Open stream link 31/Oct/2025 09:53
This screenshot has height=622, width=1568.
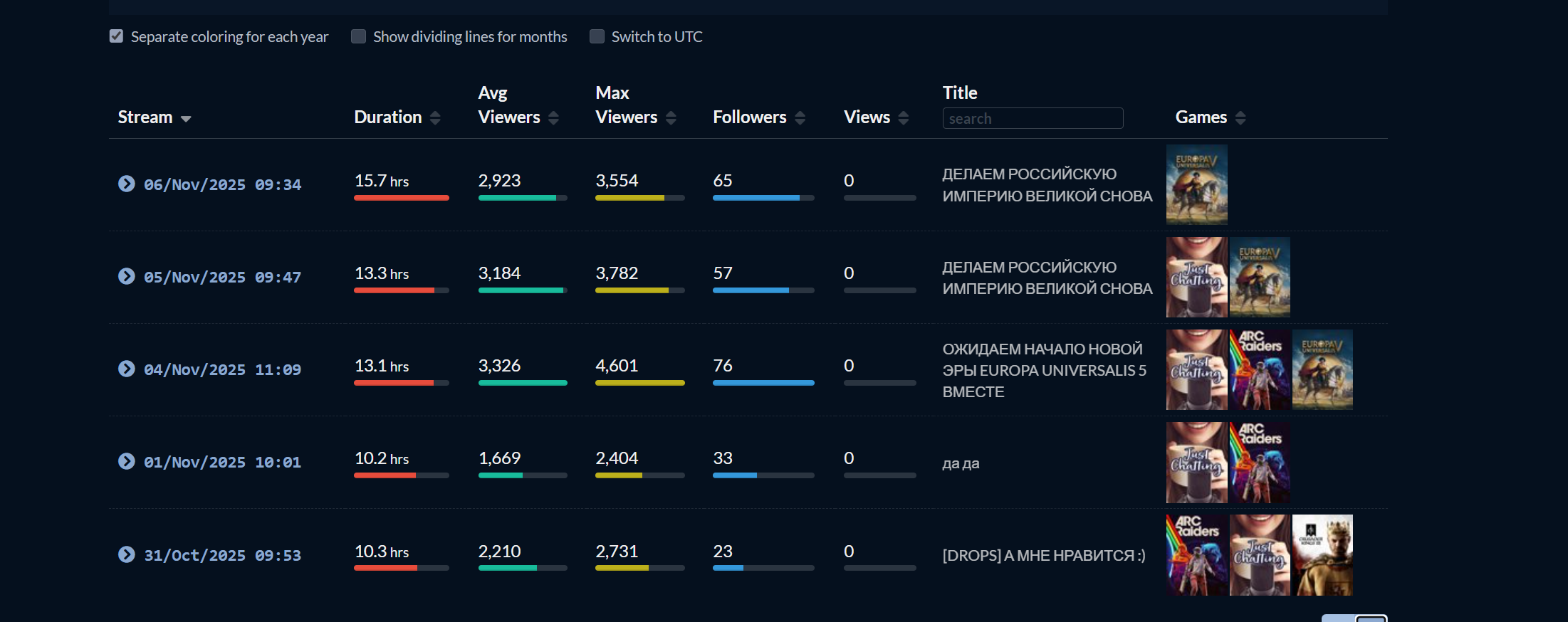click(x=222, y=556)
